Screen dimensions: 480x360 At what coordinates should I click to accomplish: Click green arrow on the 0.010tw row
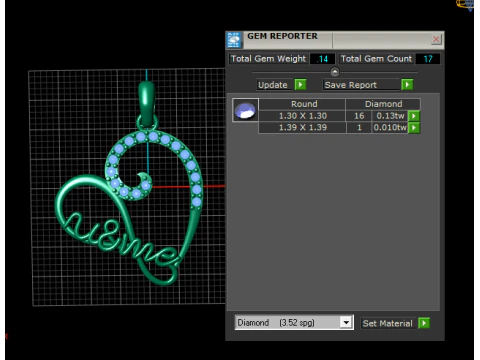click(x=414, y=128)
